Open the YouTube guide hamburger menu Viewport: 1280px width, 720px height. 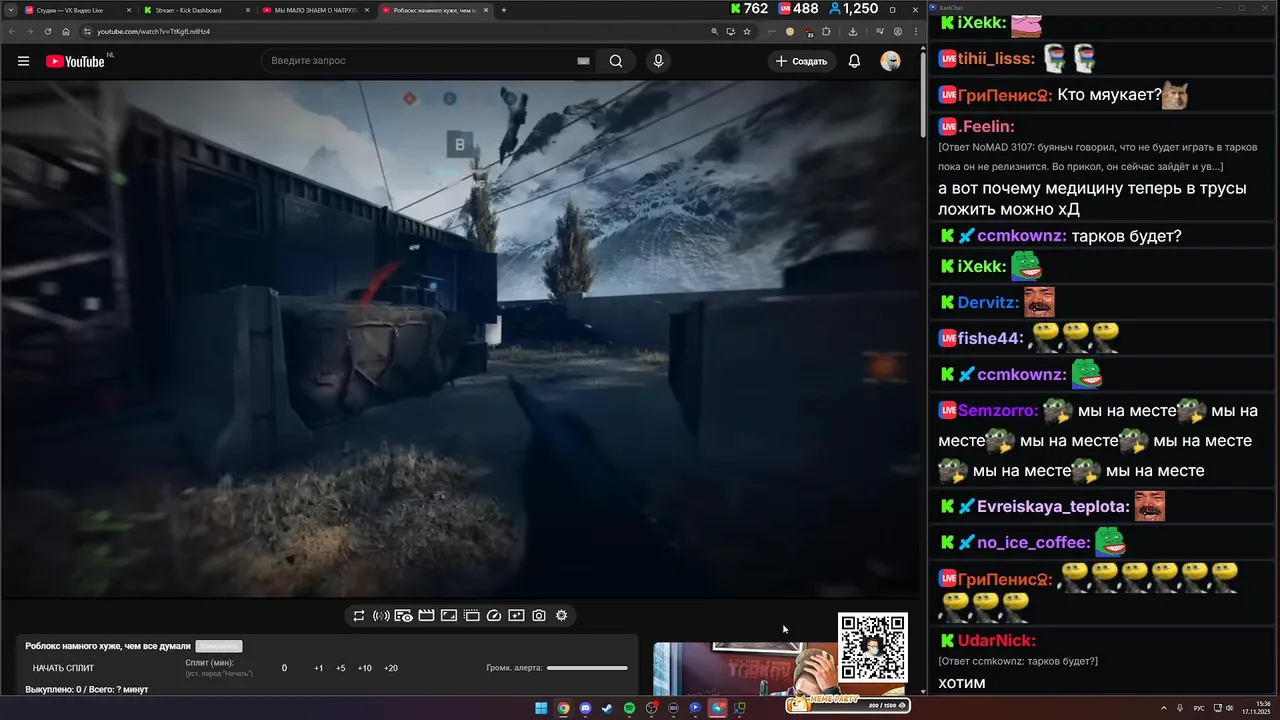pyautogui.click(x=23, y=61)
